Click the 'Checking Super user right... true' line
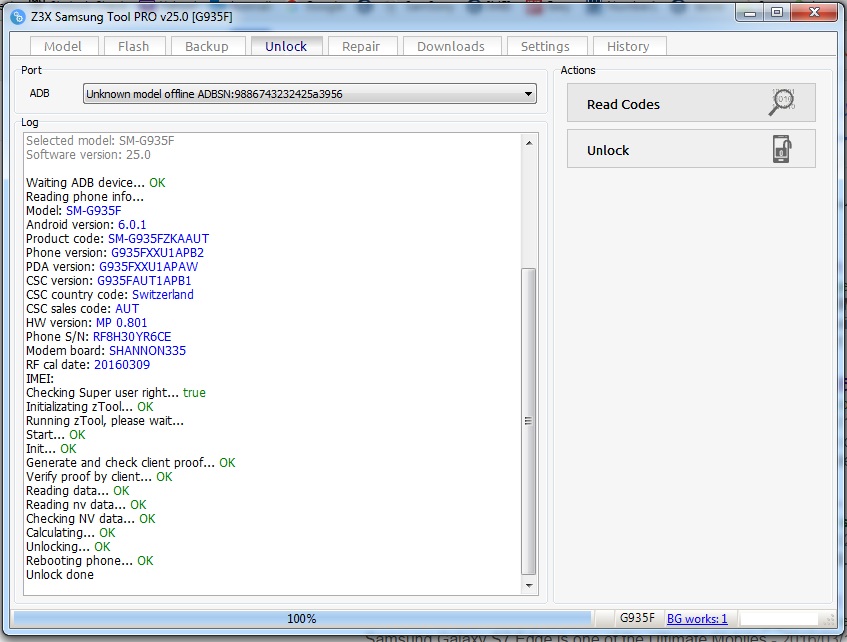Viewport: 847px width, 642px height. (x=116, y=393)
